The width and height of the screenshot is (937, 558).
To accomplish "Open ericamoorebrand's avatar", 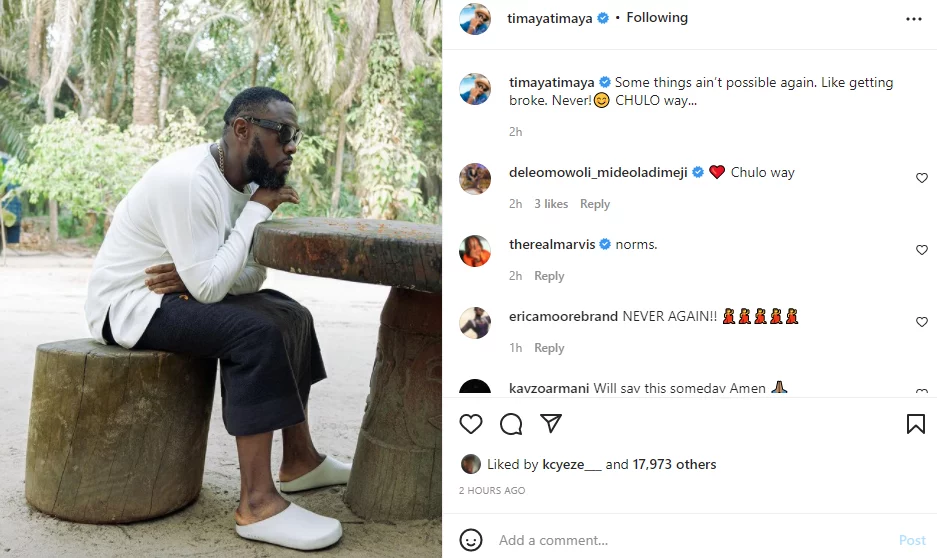I will click(475, 323).
